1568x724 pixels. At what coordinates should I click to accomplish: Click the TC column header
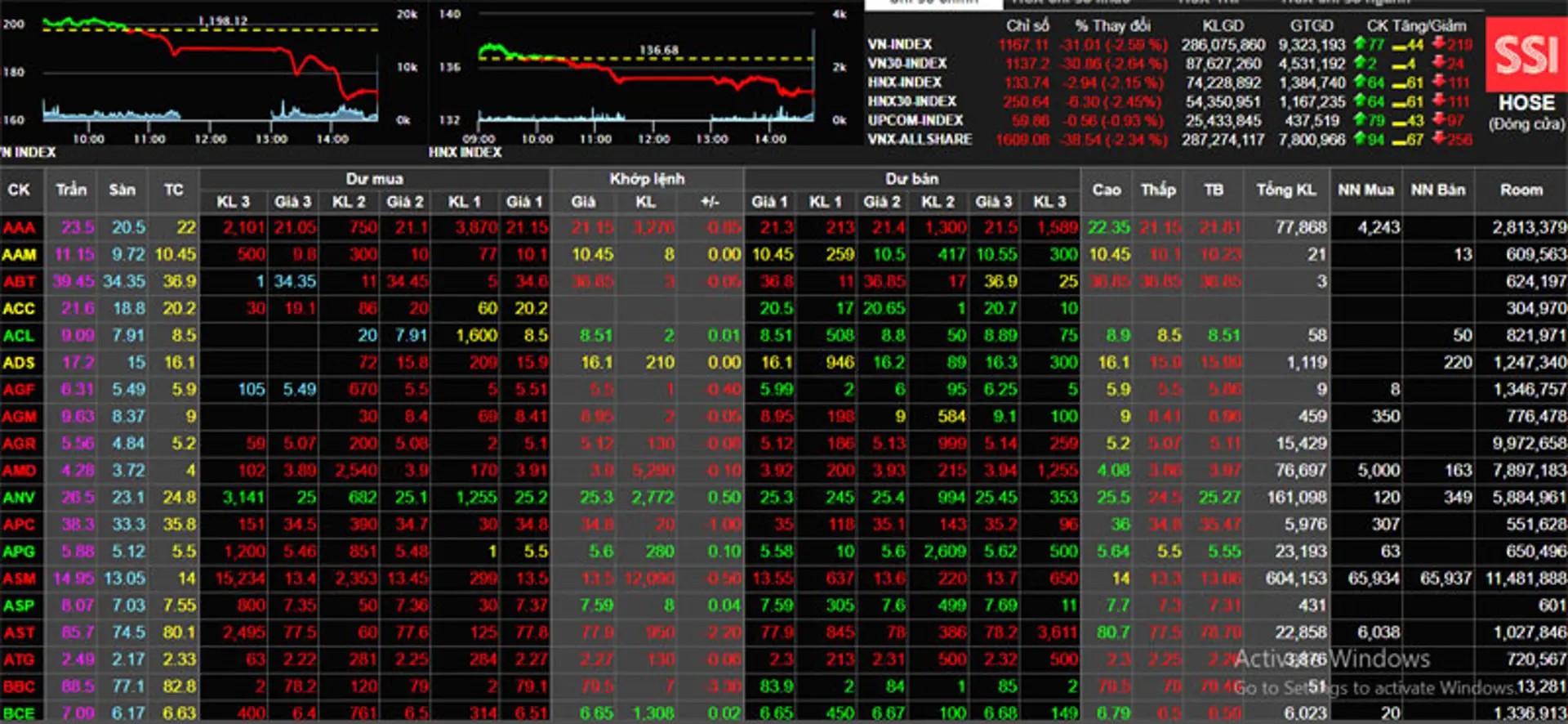tap(173, 190)
